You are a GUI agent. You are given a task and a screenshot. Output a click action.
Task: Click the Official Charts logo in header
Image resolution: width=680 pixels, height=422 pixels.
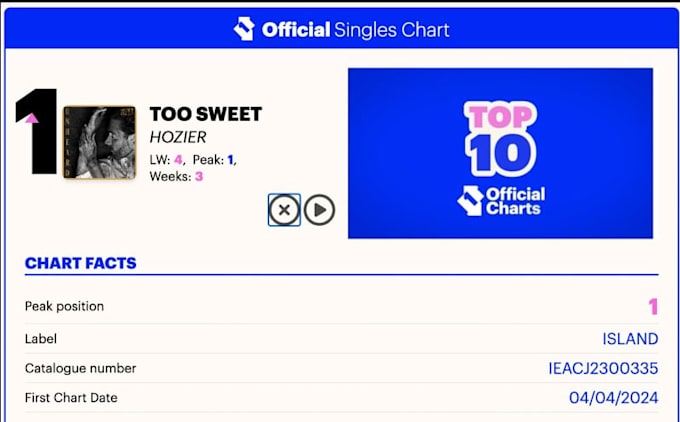tap(244, 29)
